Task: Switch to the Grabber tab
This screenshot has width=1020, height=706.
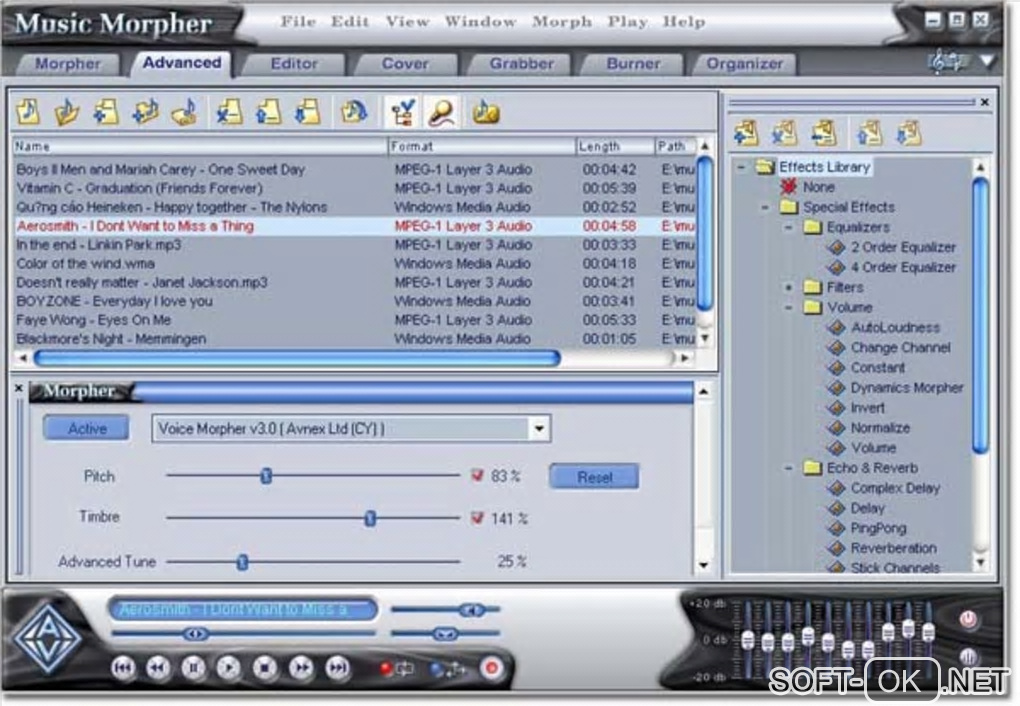Action: (522, 64)
